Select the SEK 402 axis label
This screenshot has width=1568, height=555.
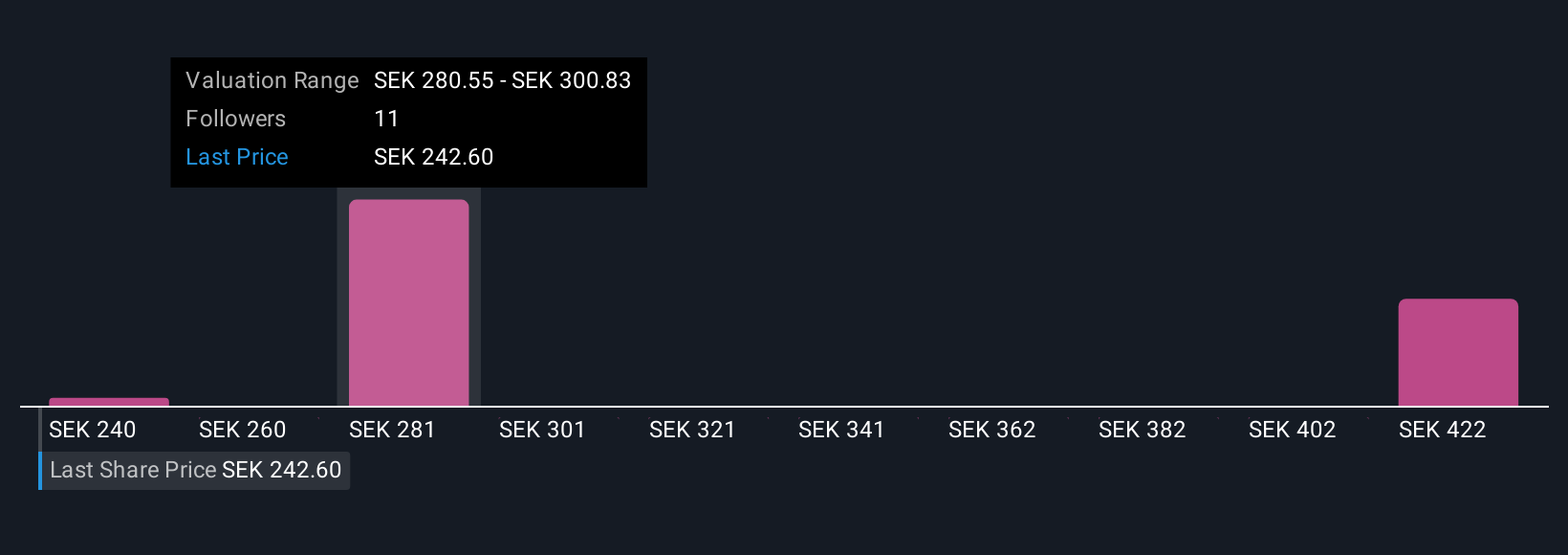click(1293, 430)
